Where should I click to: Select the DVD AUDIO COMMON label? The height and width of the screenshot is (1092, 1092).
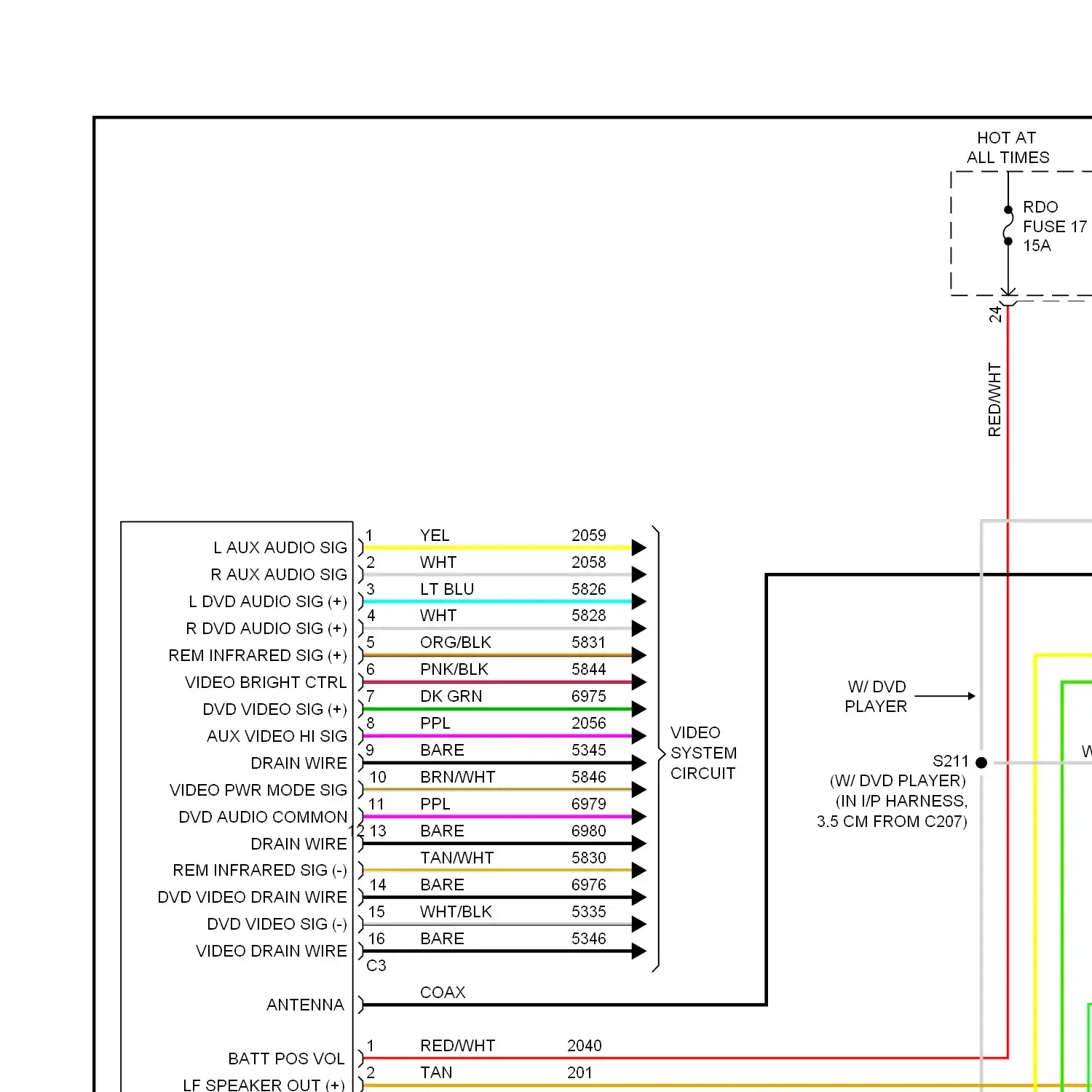click(263, 817)
